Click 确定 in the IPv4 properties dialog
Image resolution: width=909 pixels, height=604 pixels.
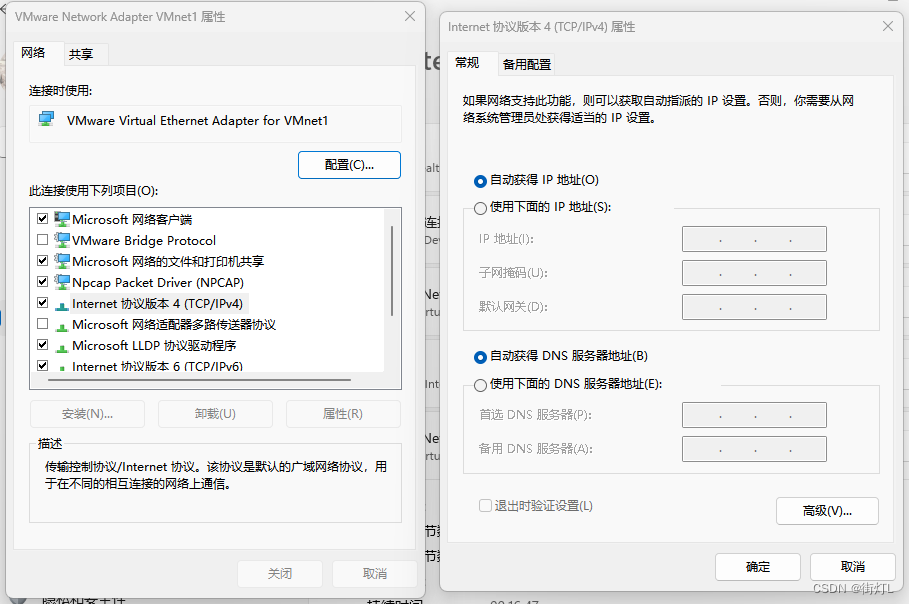(758, 567)
